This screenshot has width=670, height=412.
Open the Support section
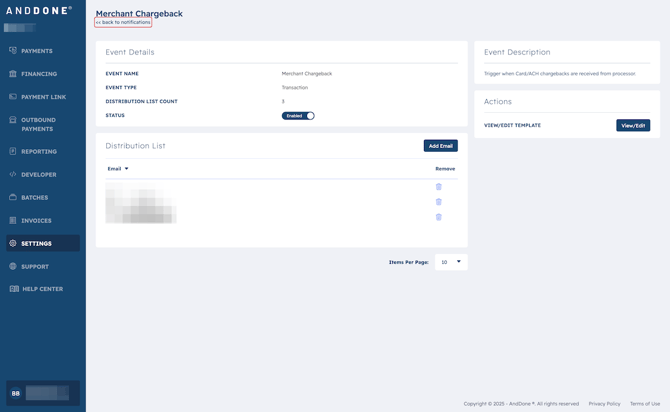pyautogui.click(x=34, y=267)
